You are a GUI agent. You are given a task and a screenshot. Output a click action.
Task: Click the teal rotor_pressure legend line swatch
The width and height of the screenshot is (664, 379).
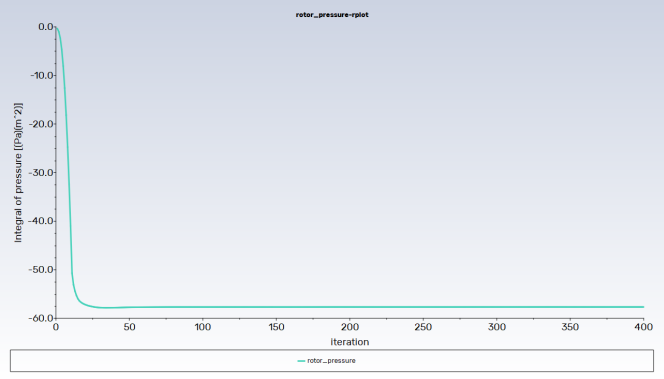coord(301,361)
